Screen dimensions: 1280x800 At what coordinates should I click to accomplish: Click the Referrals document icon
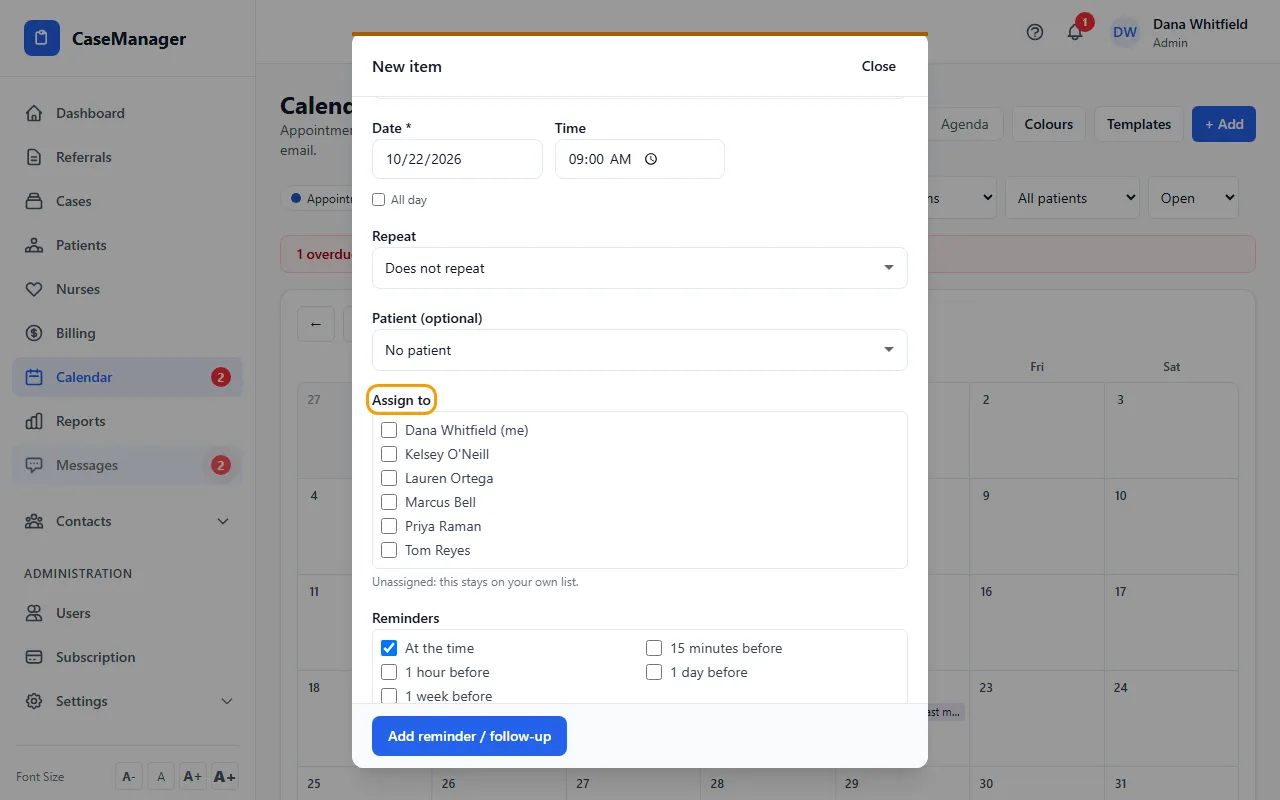[x=34, y=157]
